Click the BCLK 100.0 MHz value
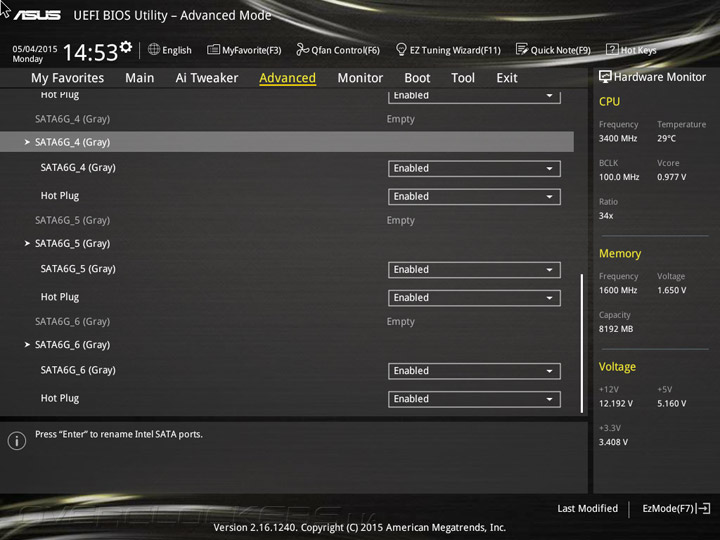This screenshot has width=720, height=540. tap(619, 177)
